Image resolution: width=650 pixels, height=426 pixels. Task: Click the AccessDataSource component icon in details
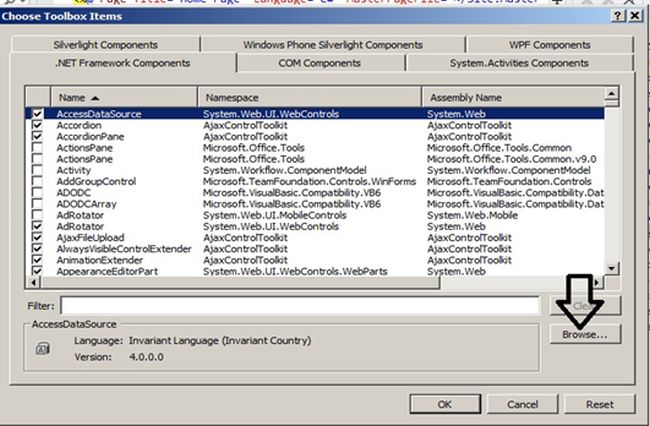pos(42,349)
